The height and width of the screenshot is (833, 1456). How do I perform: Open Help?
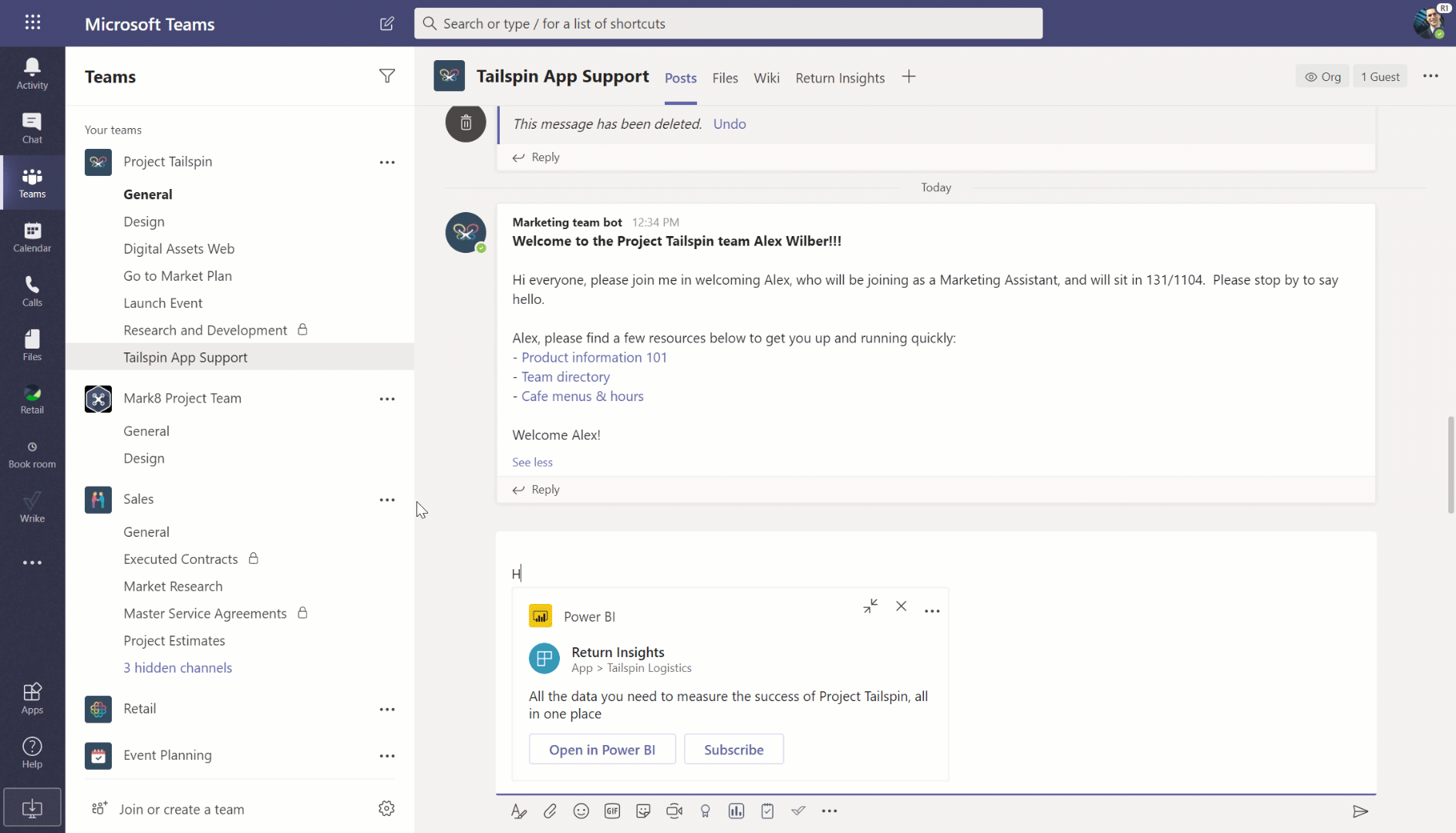point(32,752)
